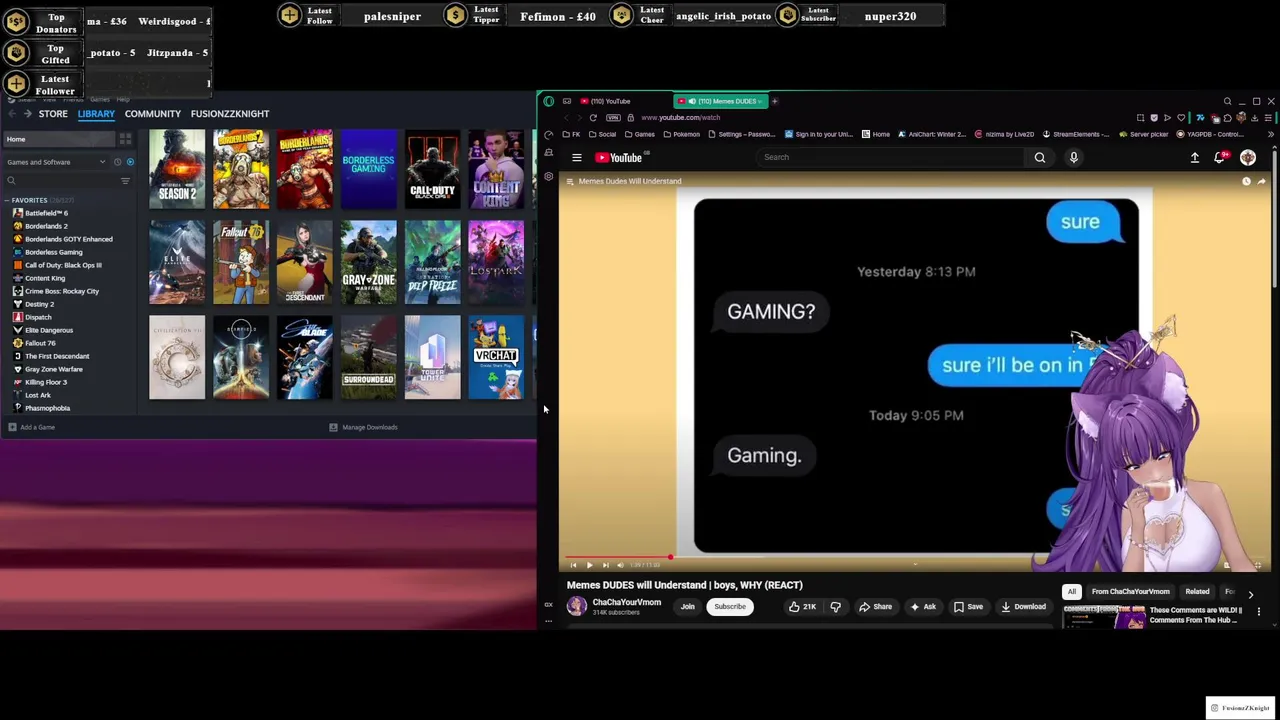Viewport: 1280px width, 720px height.
Task: Toggle Steam recent activity clock filter
Action: click(117, 162)
